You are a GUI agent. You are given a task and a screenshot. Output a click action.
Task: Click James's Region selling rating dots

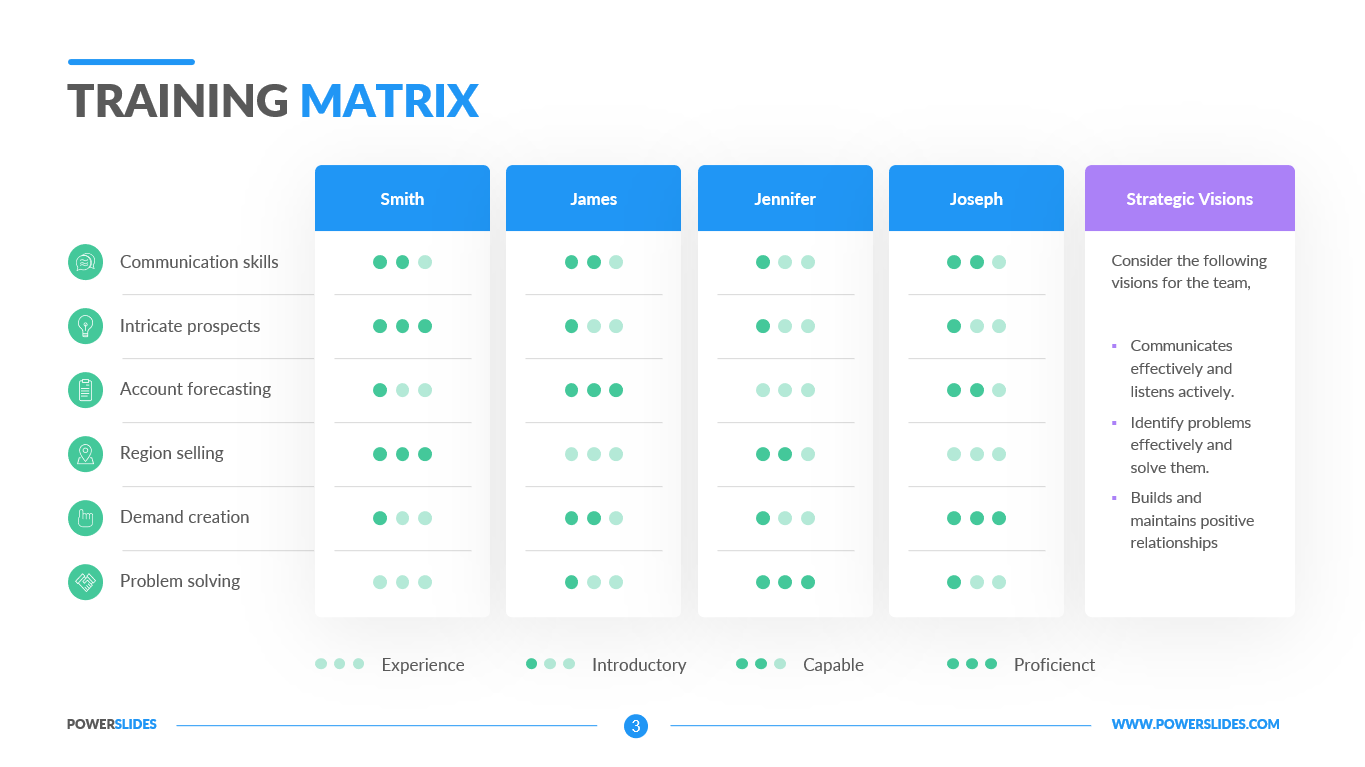pos(593,454)
